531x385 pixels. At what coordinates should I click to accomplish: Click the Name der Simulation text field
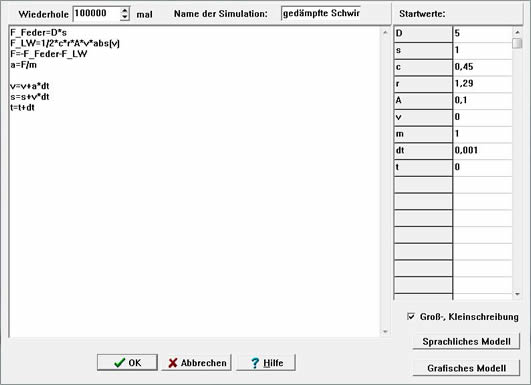point(321,13)
